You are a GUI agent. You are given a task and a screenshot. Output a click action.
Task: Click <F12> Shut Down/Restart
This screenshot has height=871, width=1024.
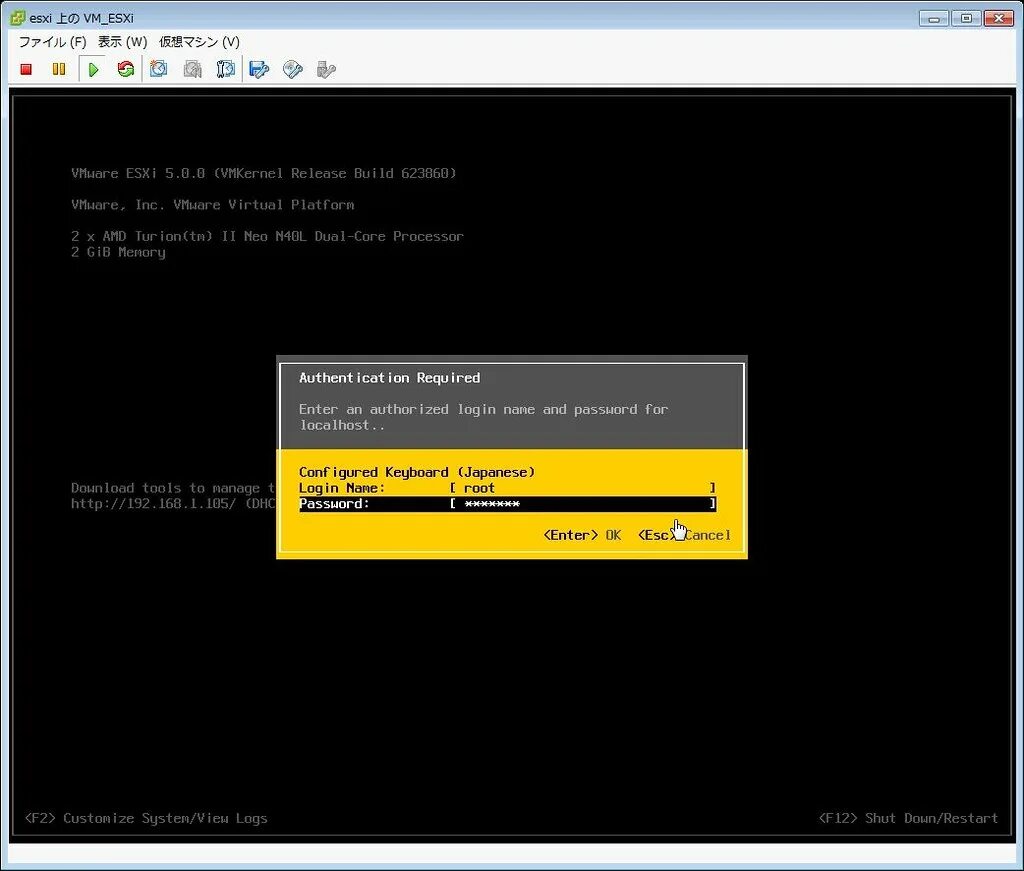point(908,818)
